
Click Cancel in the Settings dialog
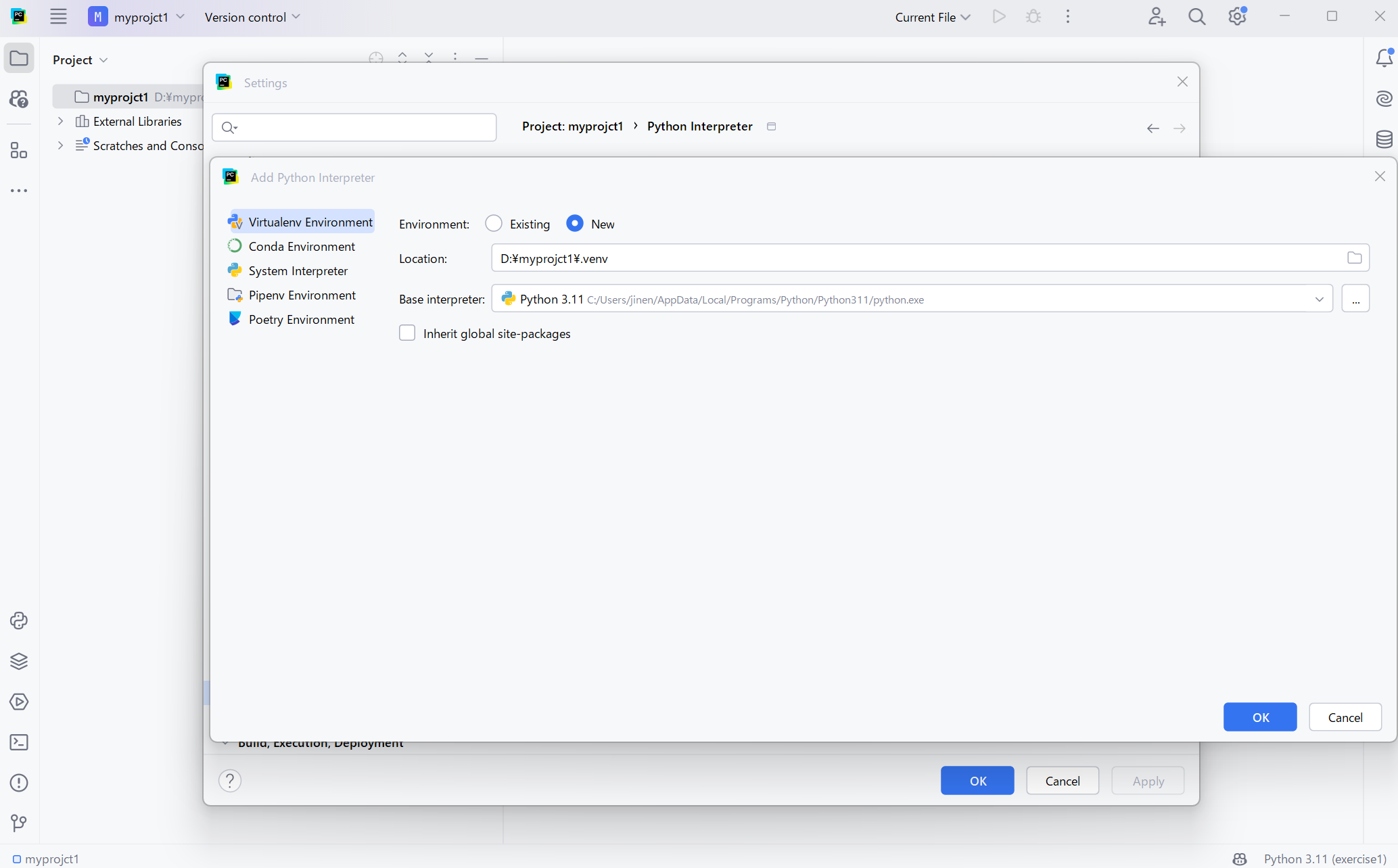click(1062, 781)
